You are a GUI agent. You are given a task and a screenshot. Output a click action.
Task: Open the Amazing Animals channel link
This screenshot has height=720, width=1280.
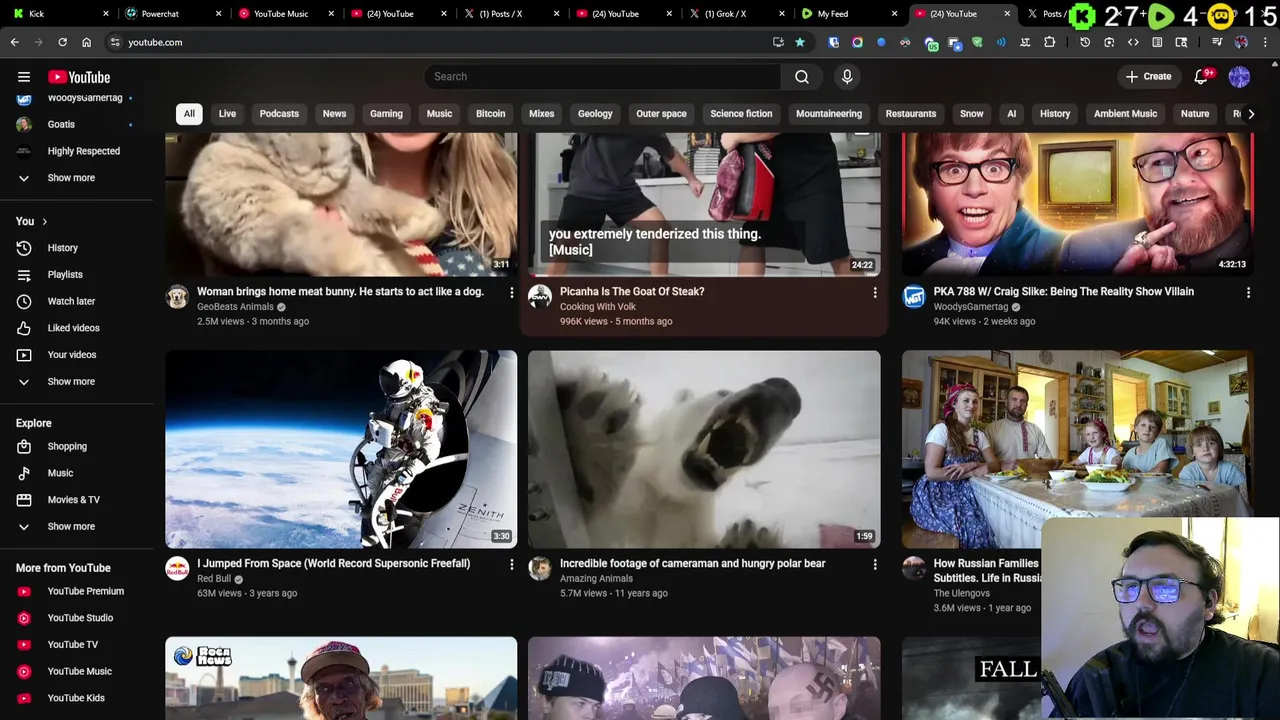(596, 579)
